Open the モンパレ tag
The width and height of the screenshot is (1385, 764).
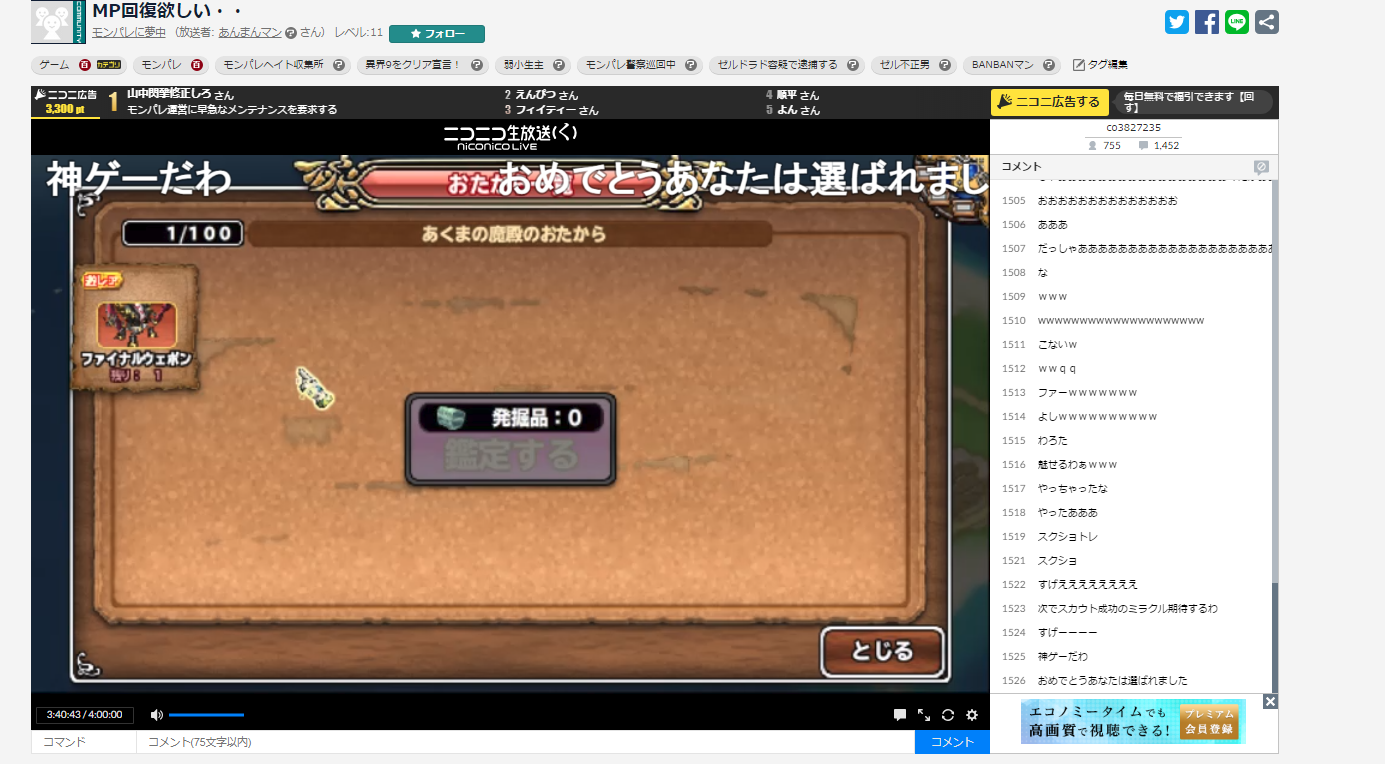tap(162, 65)
